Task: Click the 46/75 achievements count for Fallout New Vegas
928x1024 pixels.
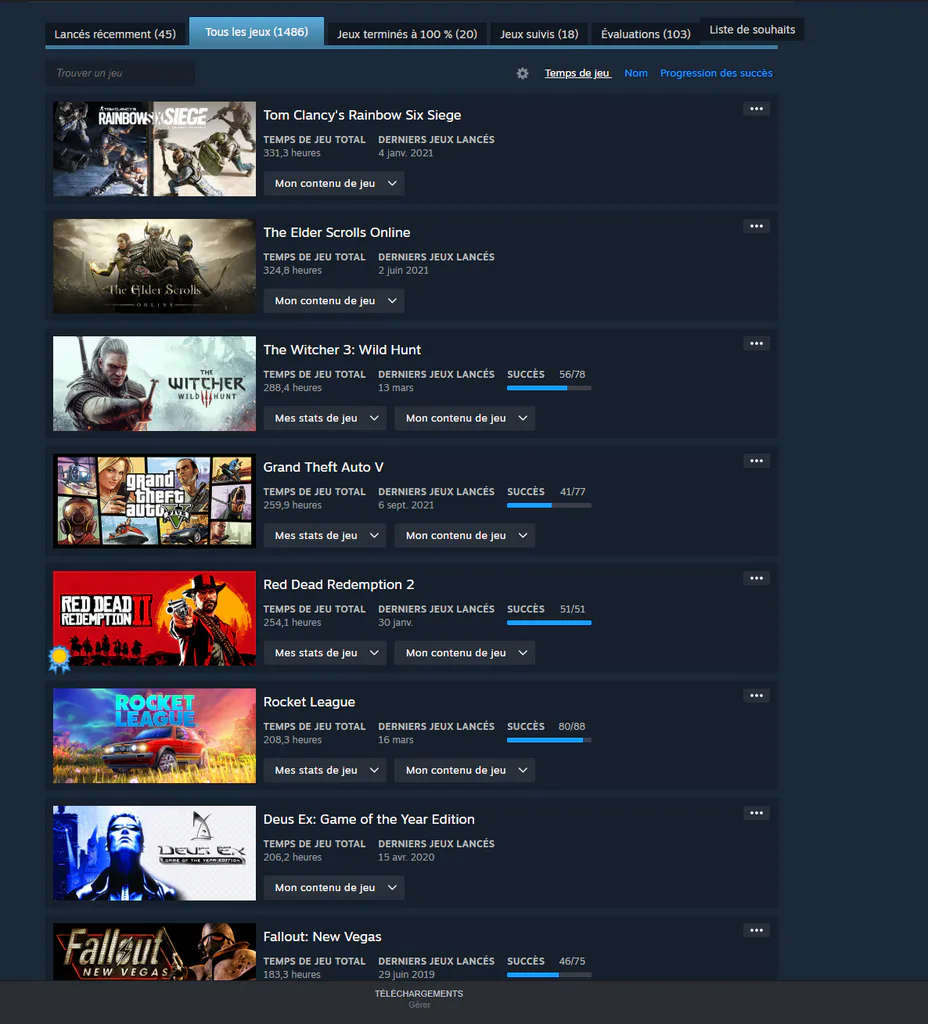Action: [572, 961]
